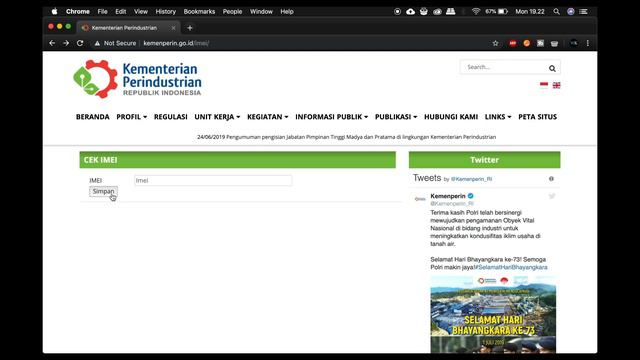Viewport: 640px width, 360px height.
Task: Open the Twitter widget info icon
Action: (551, 179)
